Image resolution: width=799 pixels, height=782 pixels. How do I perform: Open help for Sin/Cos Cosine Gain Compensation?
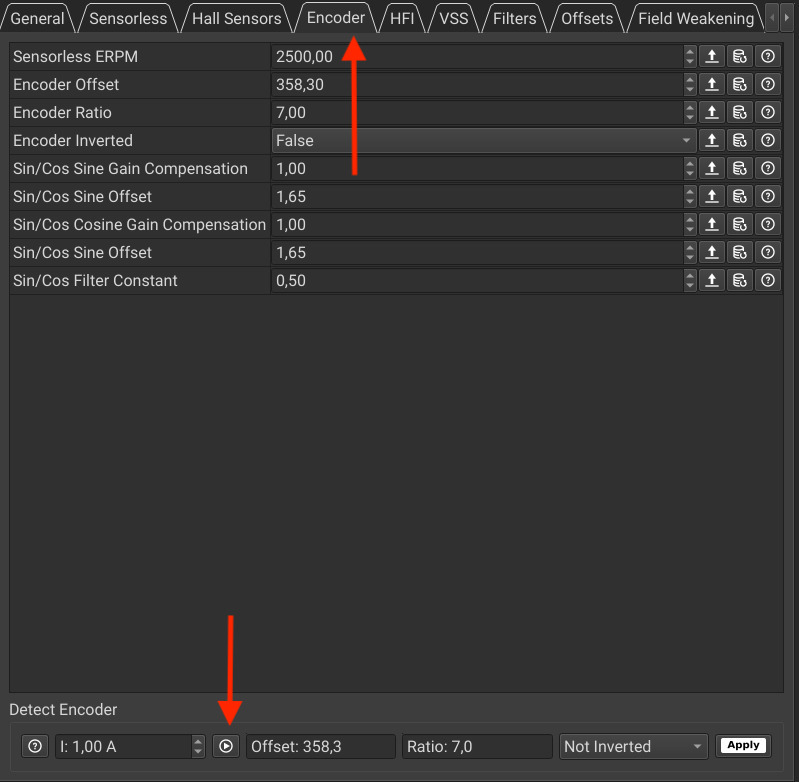coord(767,225)
